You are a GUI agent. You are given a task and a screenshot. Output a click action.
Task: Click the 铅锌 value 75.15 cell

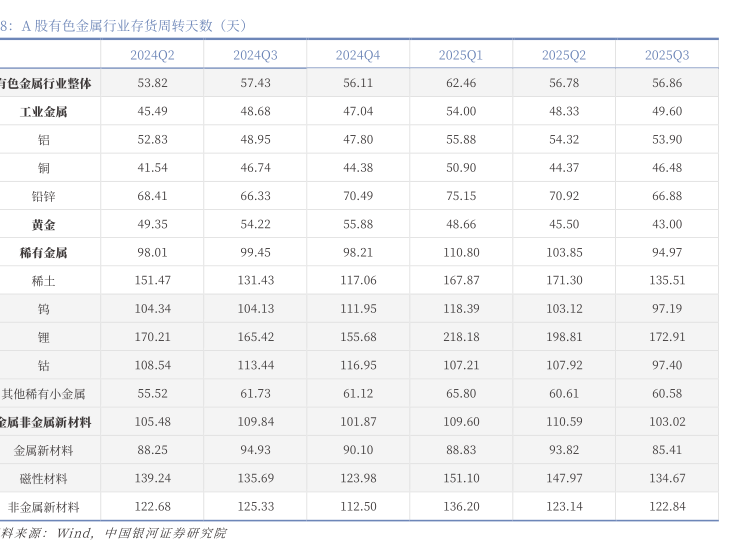460,196
